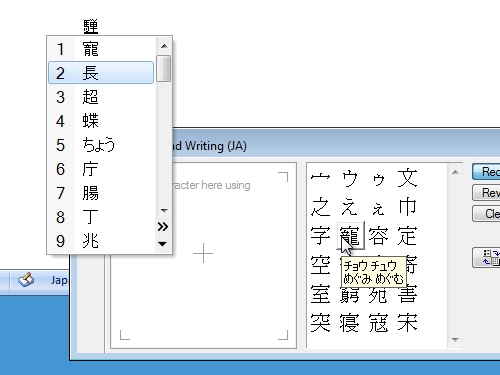500x375 pixels.
Task: Insert character 突 from results
Action: (x=320, y=323)
